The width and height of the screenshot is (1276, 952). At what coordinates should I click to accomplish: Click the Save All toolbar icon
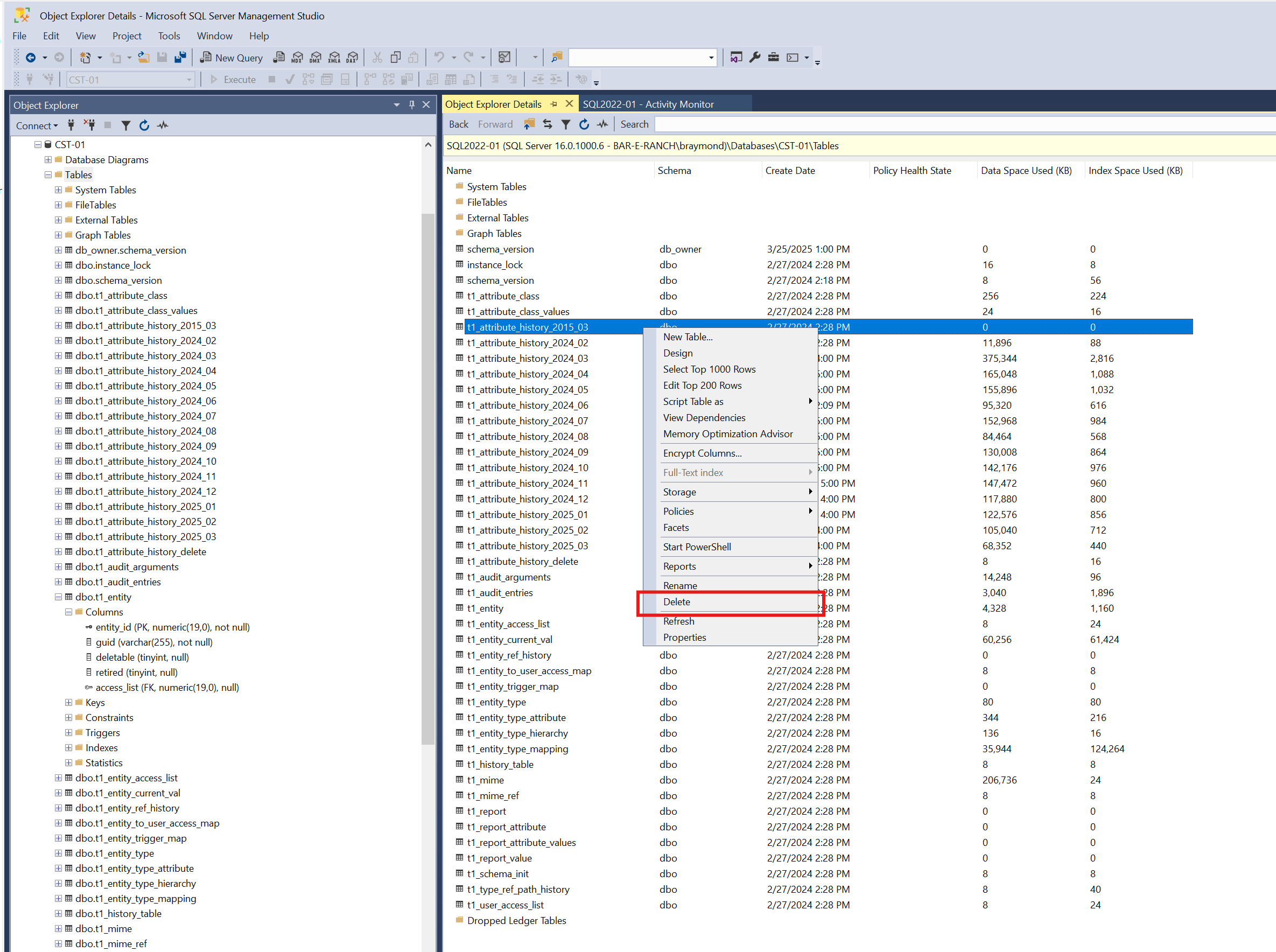[180, 57]
